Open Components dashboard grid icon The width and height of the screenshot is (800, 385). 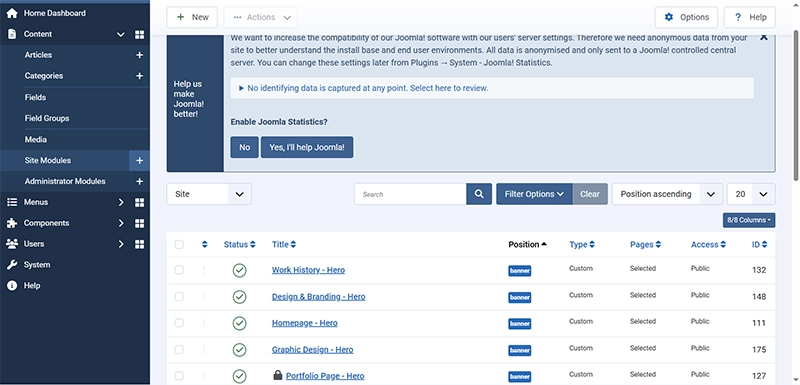point(139,223)
